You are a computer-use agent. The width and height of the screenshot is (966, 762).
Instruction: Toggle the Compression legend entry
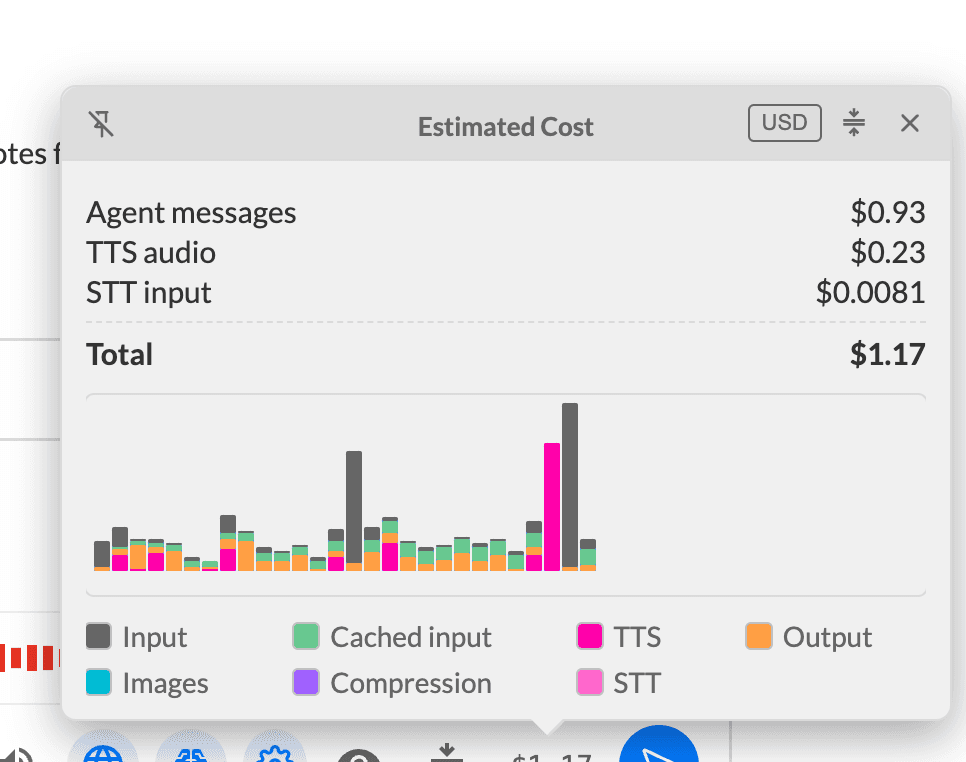[x=410, y=683]
